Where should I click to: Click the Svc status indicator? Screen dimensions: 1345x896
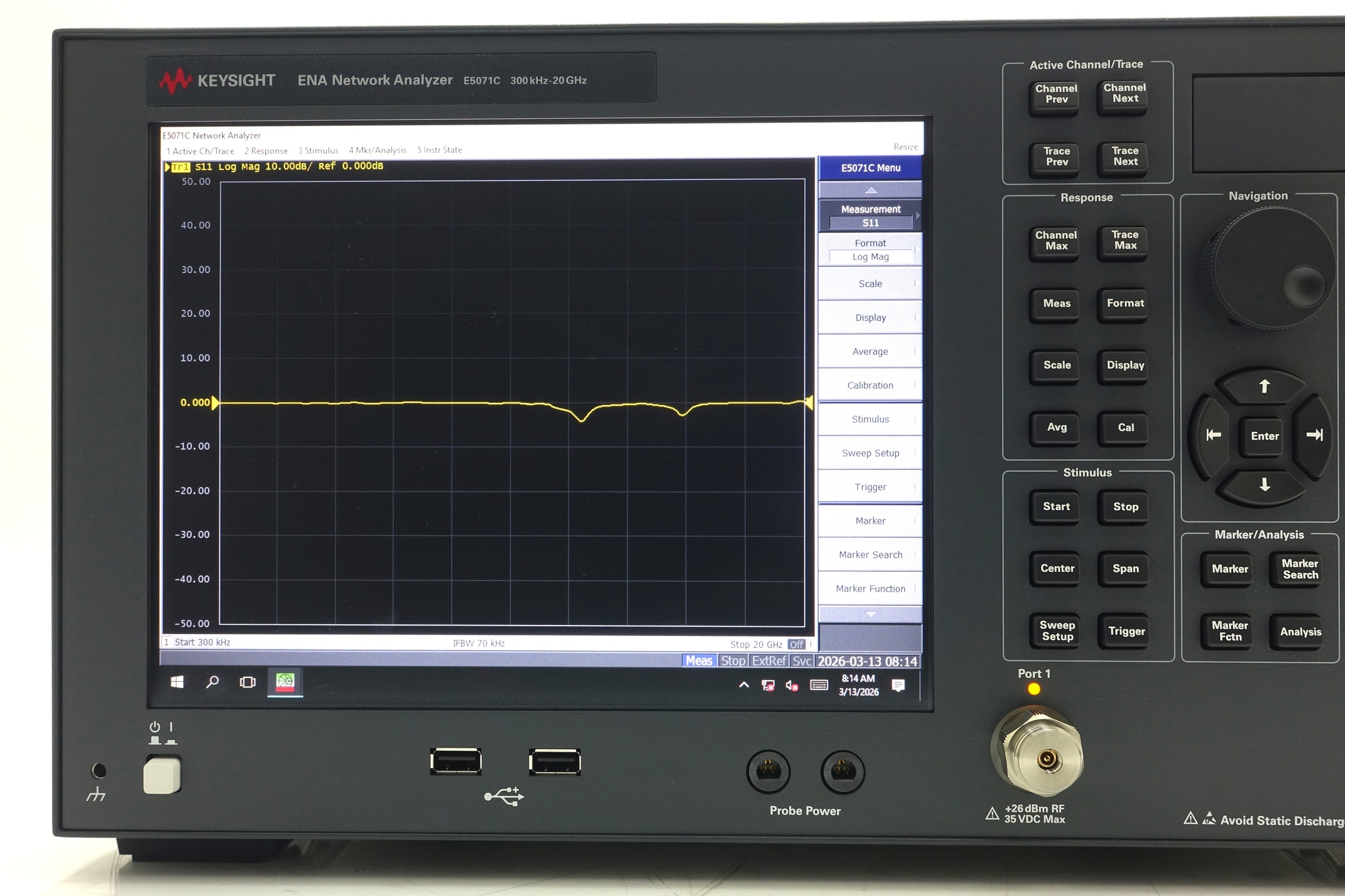pos(802,661)
